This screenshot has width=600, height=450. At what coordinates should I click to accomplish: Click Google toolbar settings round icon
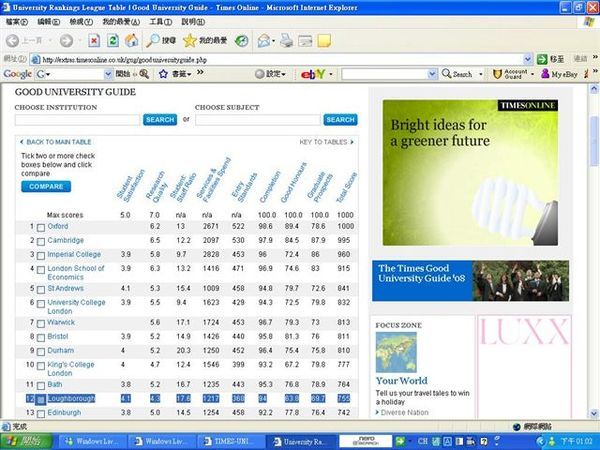259,74
